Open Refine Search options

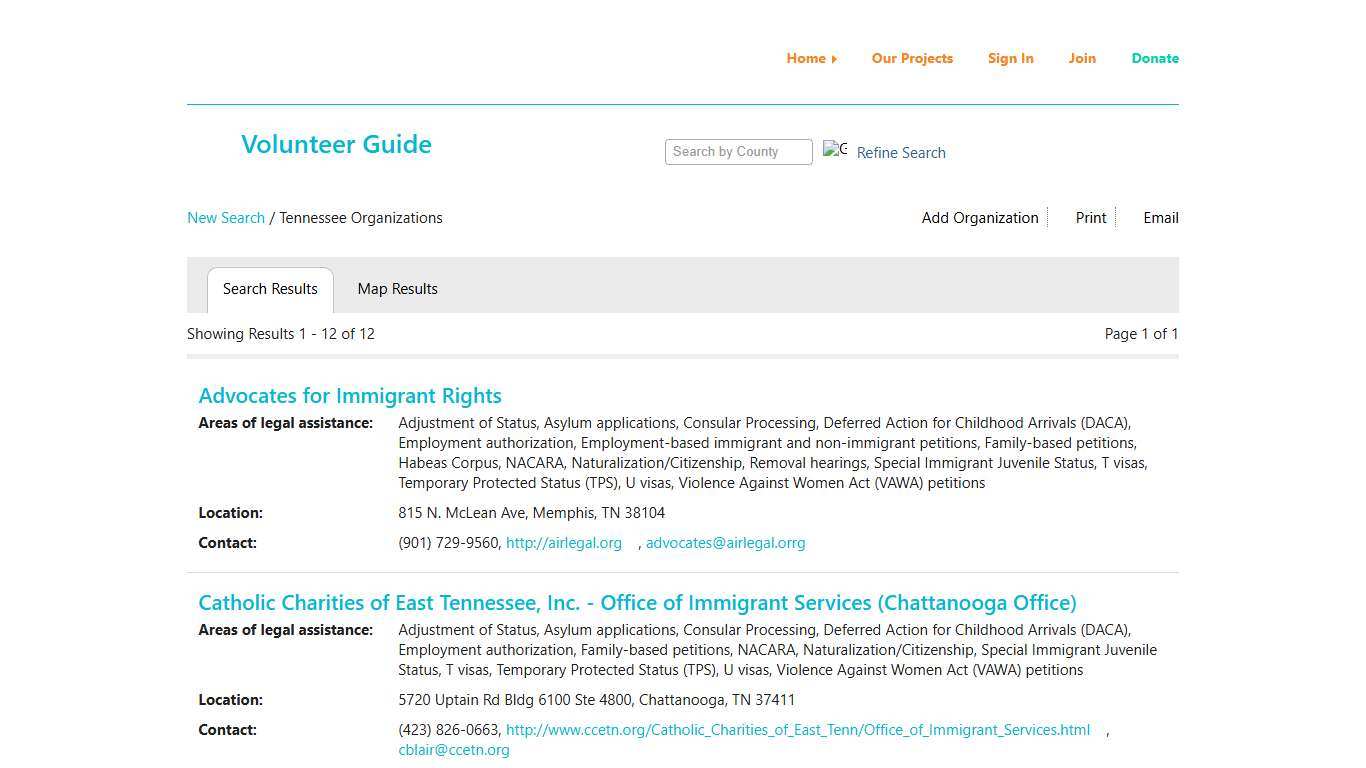tap(900, 152)
